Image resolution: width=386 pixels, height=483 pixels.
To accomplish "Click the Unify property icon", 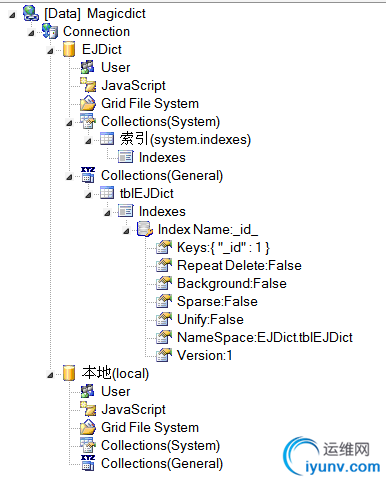I will click(164, 319).
